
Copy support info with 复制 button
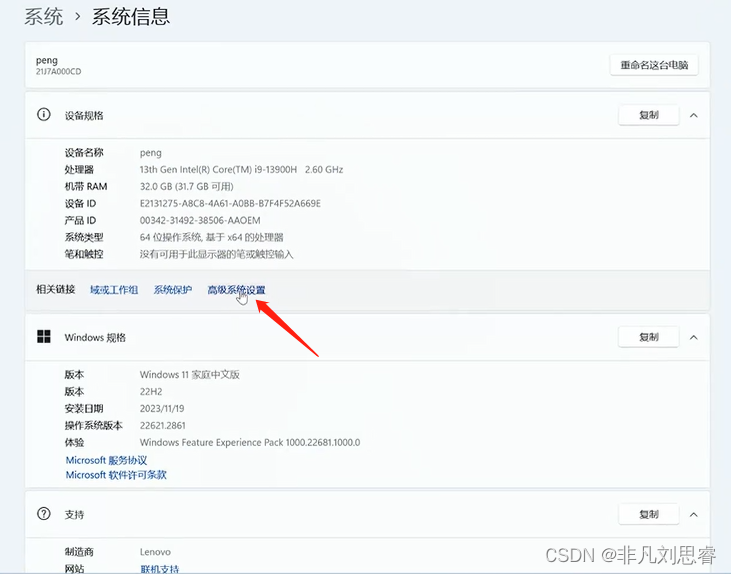(x=648, y=514)
